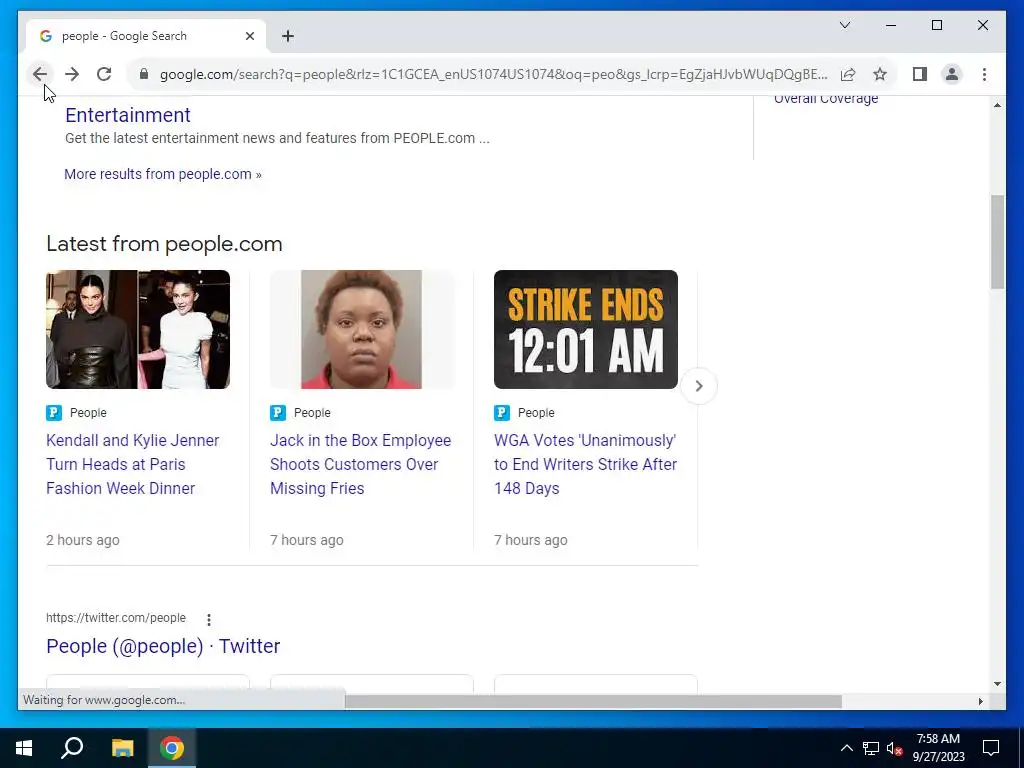Open a new tab with the plus button
This screenshot has width=1024, height=768.
[288, 36]
